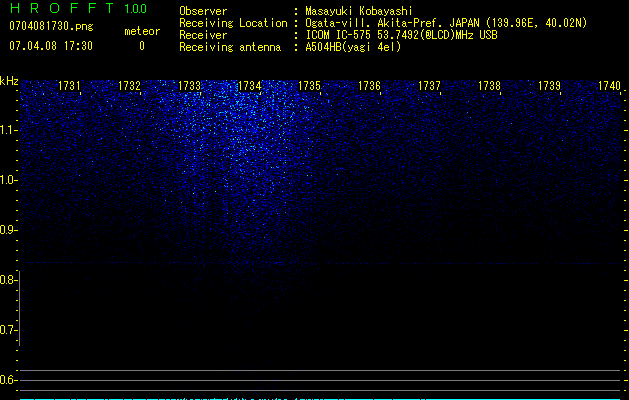Click the 1732 time marker
629x400 pixels.
point(130,86)
